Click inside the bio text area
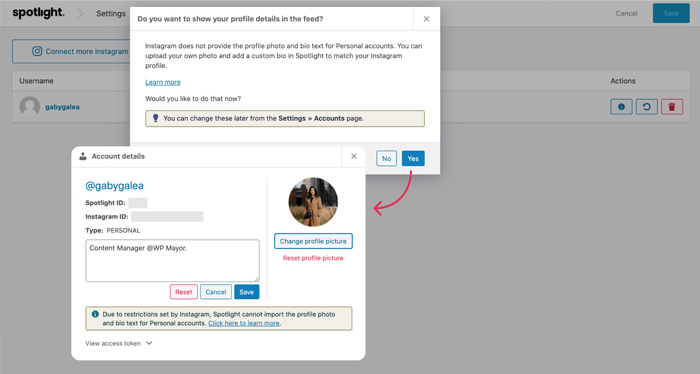This screenshot has height=374, width=700. [x=172, y=261]
